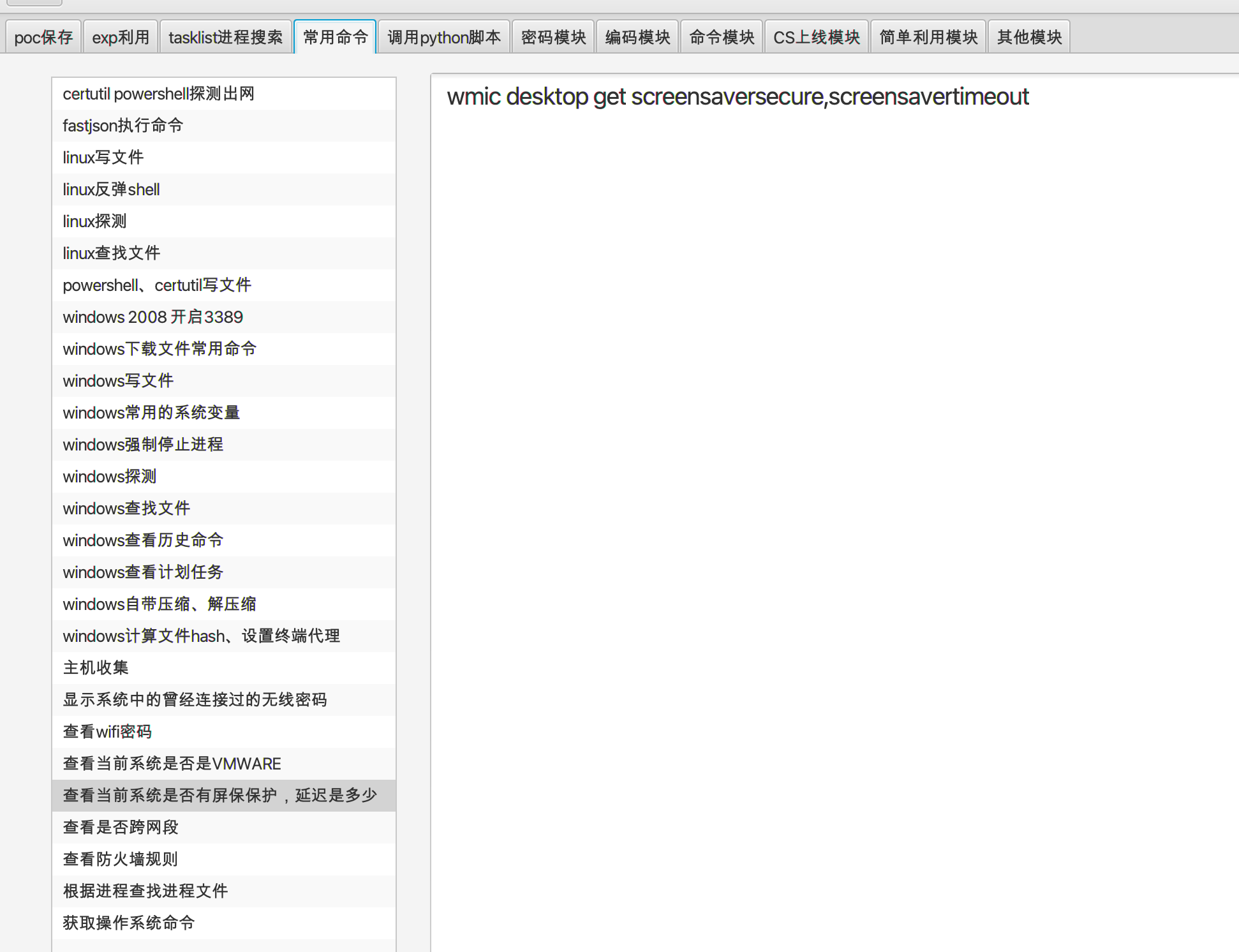Select windows强制停止进程 item
This screenshot has width=1239, height=952.
(143, 445)
